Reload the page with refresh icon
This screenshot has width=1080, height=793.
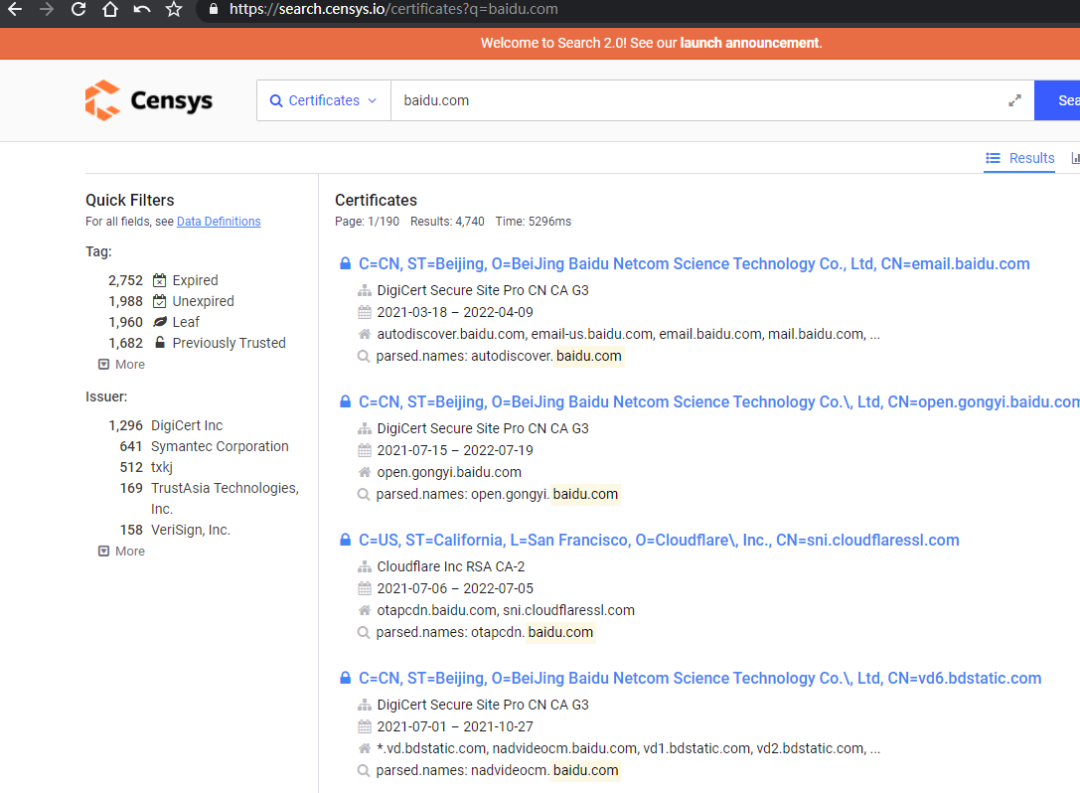click(x=78, y=10)
